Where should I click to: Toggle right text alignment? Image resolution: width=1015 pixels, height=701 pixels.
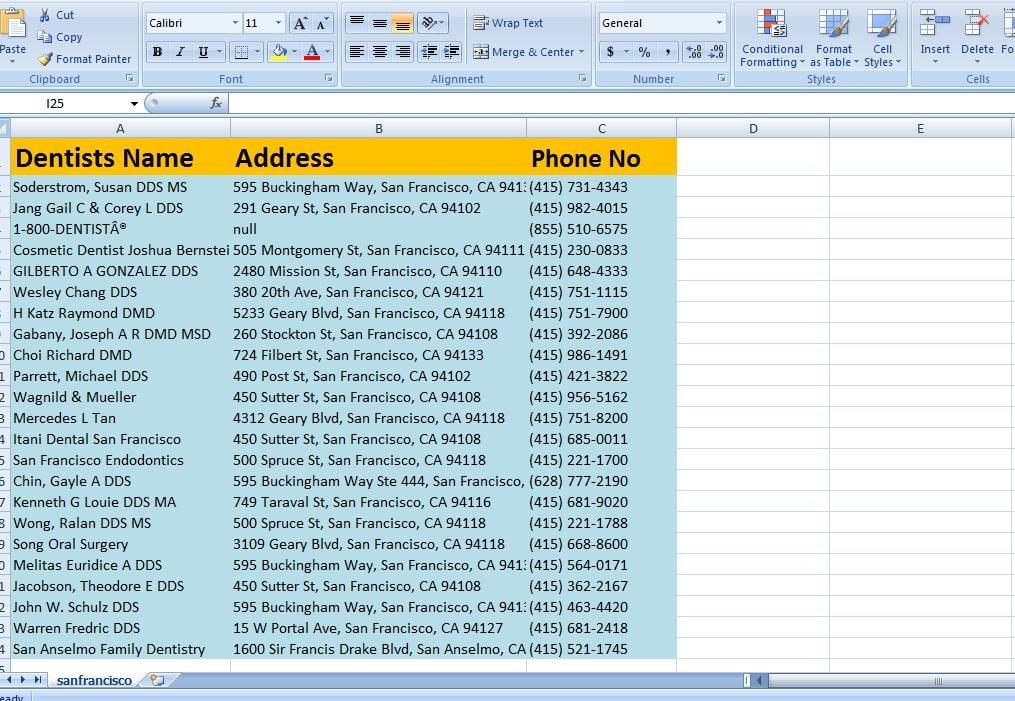point(402,52)
